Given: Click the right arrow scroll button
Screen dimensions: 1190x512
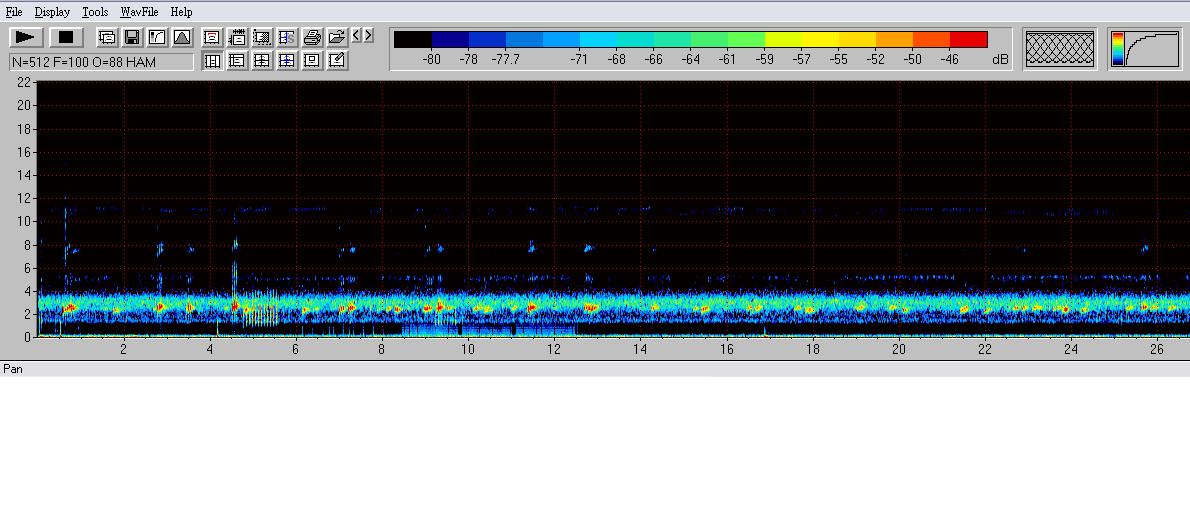Looking at the screenshot, I should (368, 36).
